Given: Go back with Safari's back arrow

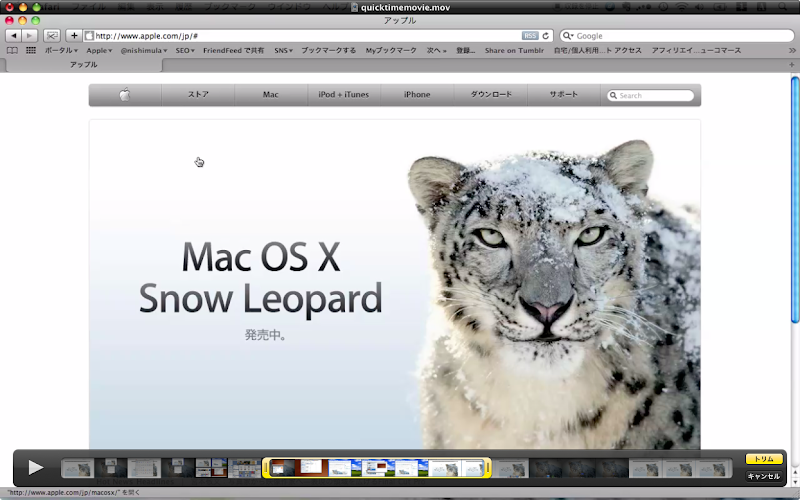Looking at the screenshot, I should (x=14, y=36).
